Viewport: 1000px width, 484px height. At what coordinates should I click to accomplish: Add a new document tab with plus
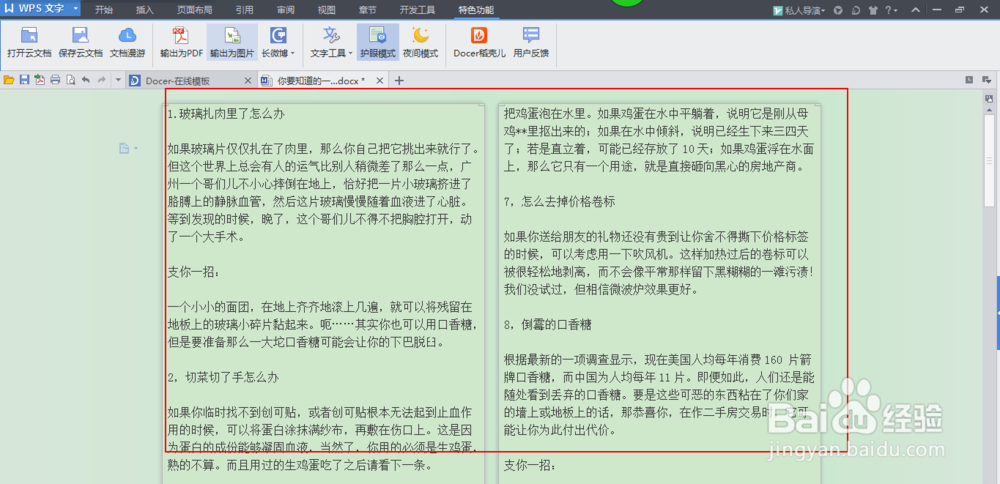399,80
